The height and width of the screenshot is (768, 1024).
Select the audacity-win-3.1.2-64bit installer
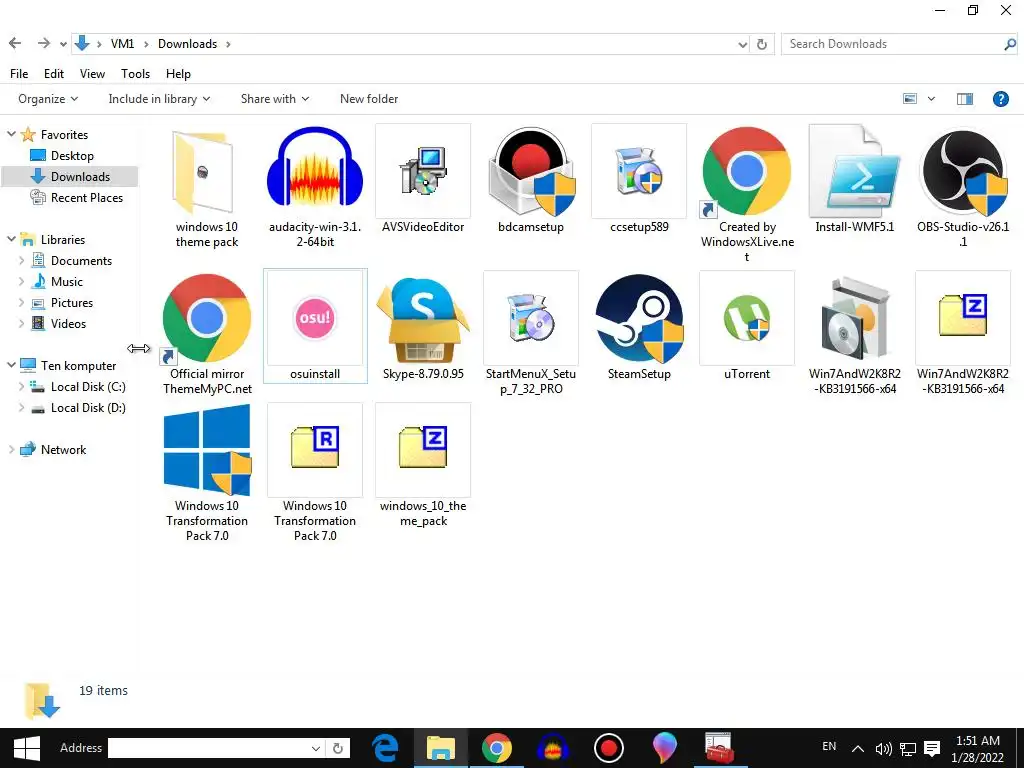click(x=315, y=186)
